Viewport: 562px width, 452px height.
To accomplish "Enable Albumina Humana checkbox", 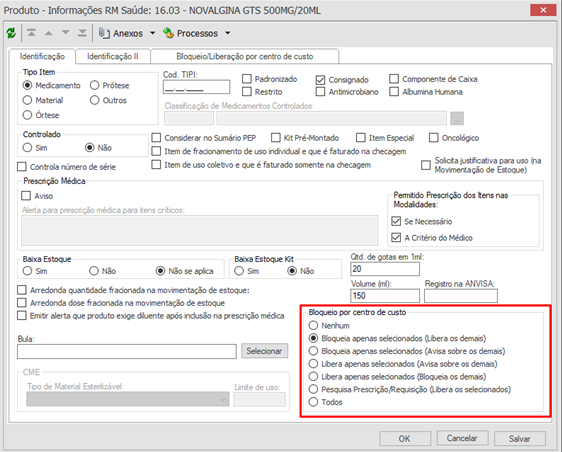I will (394, 92).
